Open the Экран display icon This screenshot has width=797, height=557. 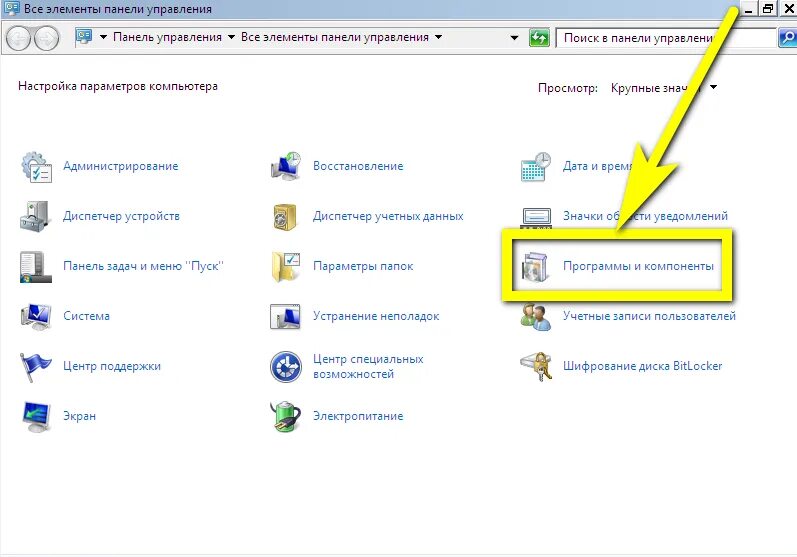point(36,417)
